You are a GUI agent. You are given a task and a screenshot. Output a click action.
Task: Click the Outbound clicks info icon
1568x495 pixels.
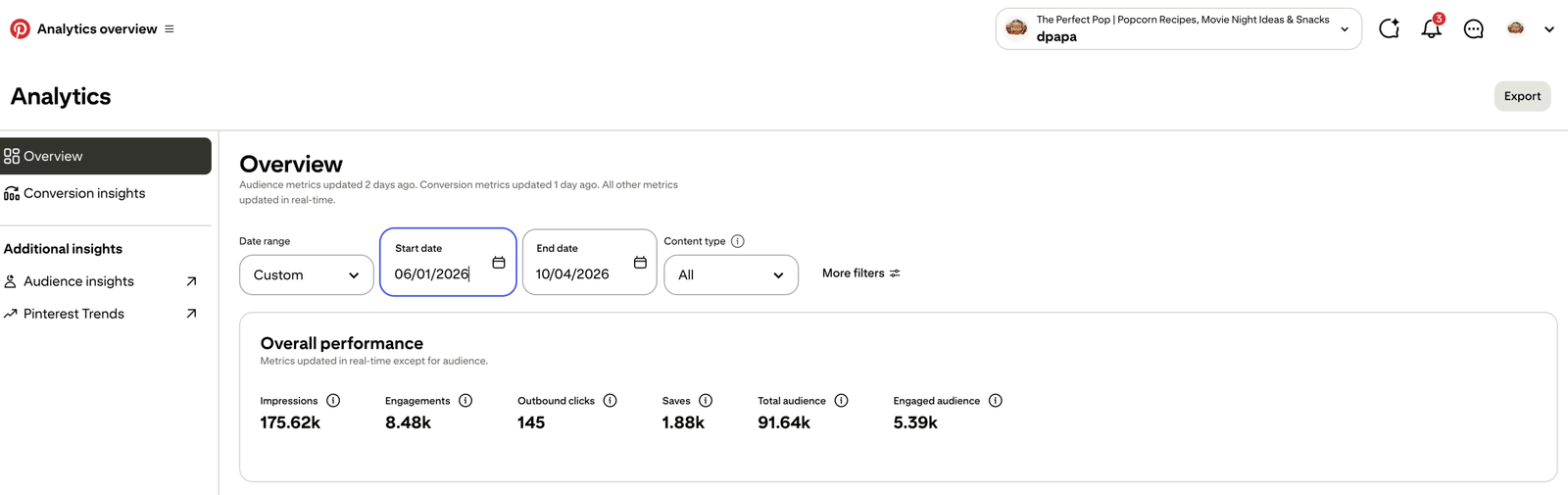click(610, 401)
